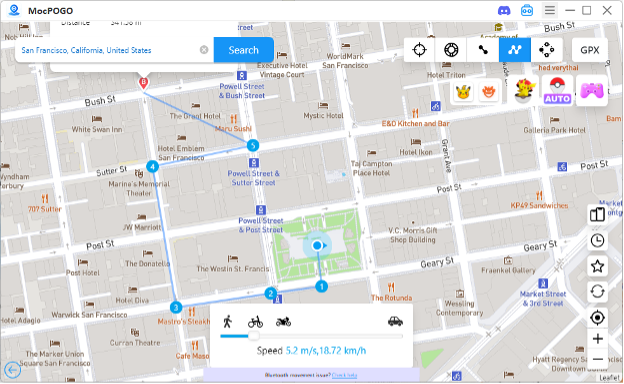624x384 pixels.
Task: Select motorcycle speed icon
Action: pyautogui.click(x=283, y=322)
